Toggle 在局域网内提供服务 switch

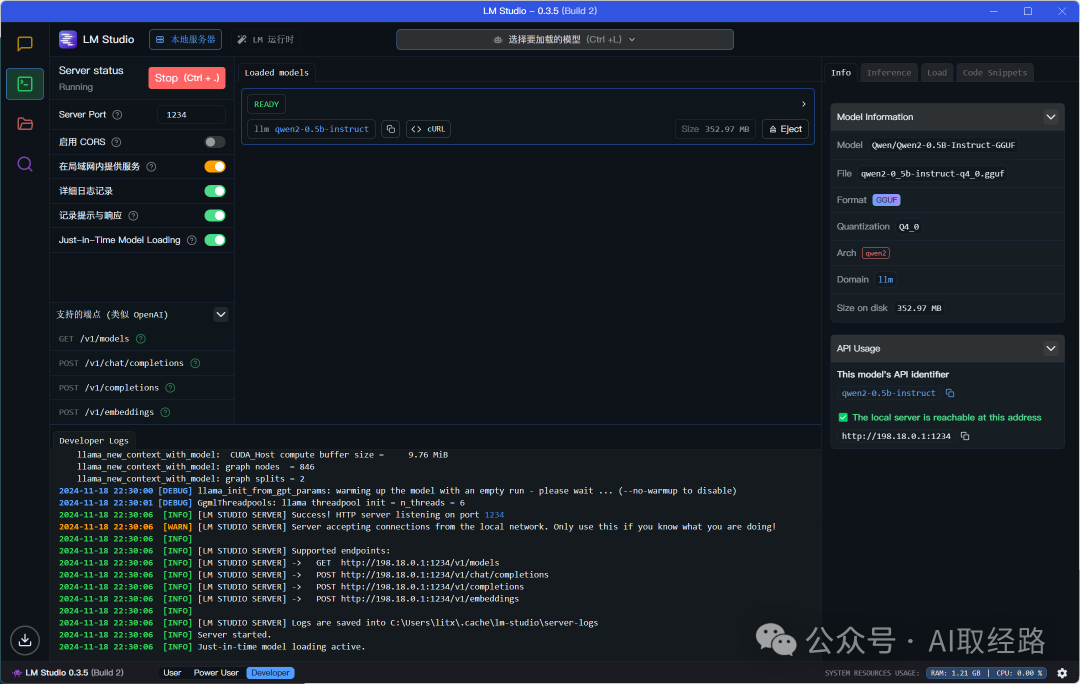click(215, 167)
